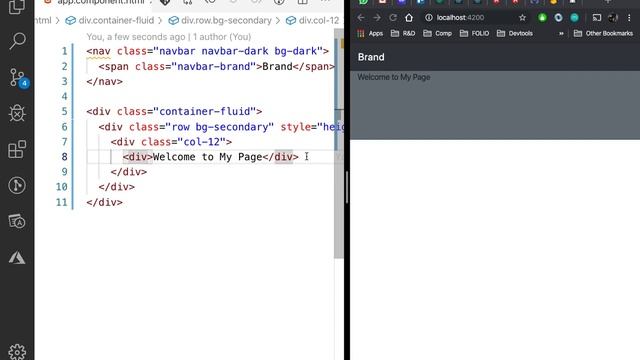
Task: Open the Manage gear in activity bar
Action: click(17, 351)
